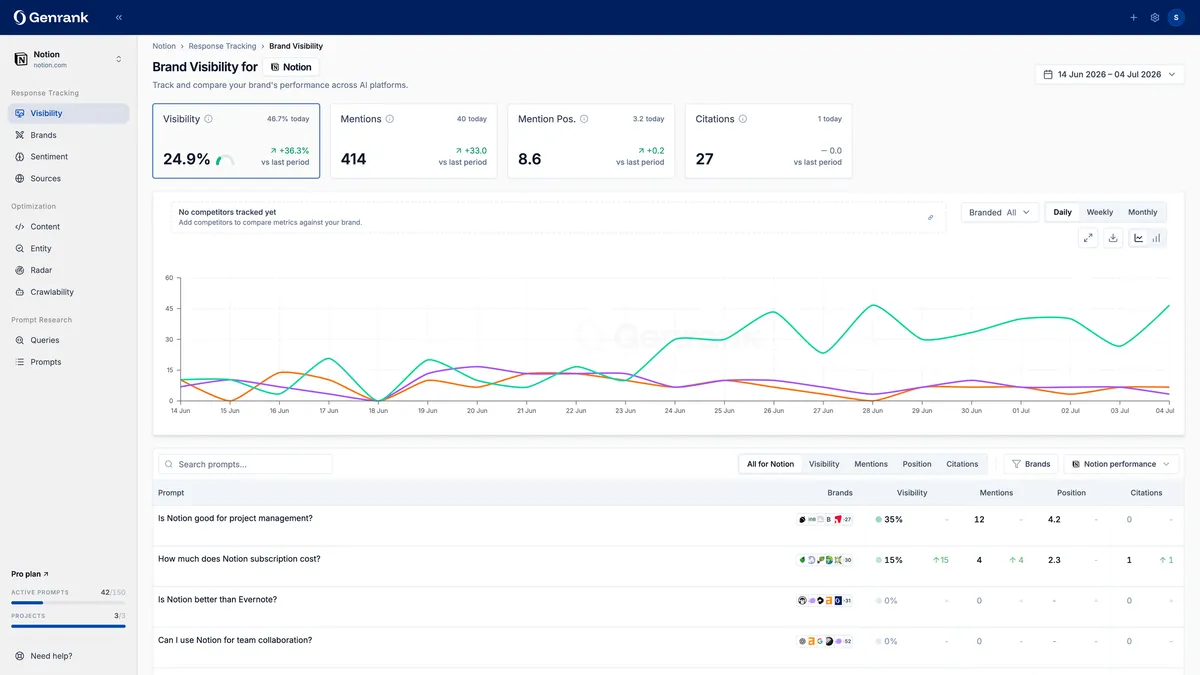
Task: Click the Pro plan link
Action: (x=30, y=574)
